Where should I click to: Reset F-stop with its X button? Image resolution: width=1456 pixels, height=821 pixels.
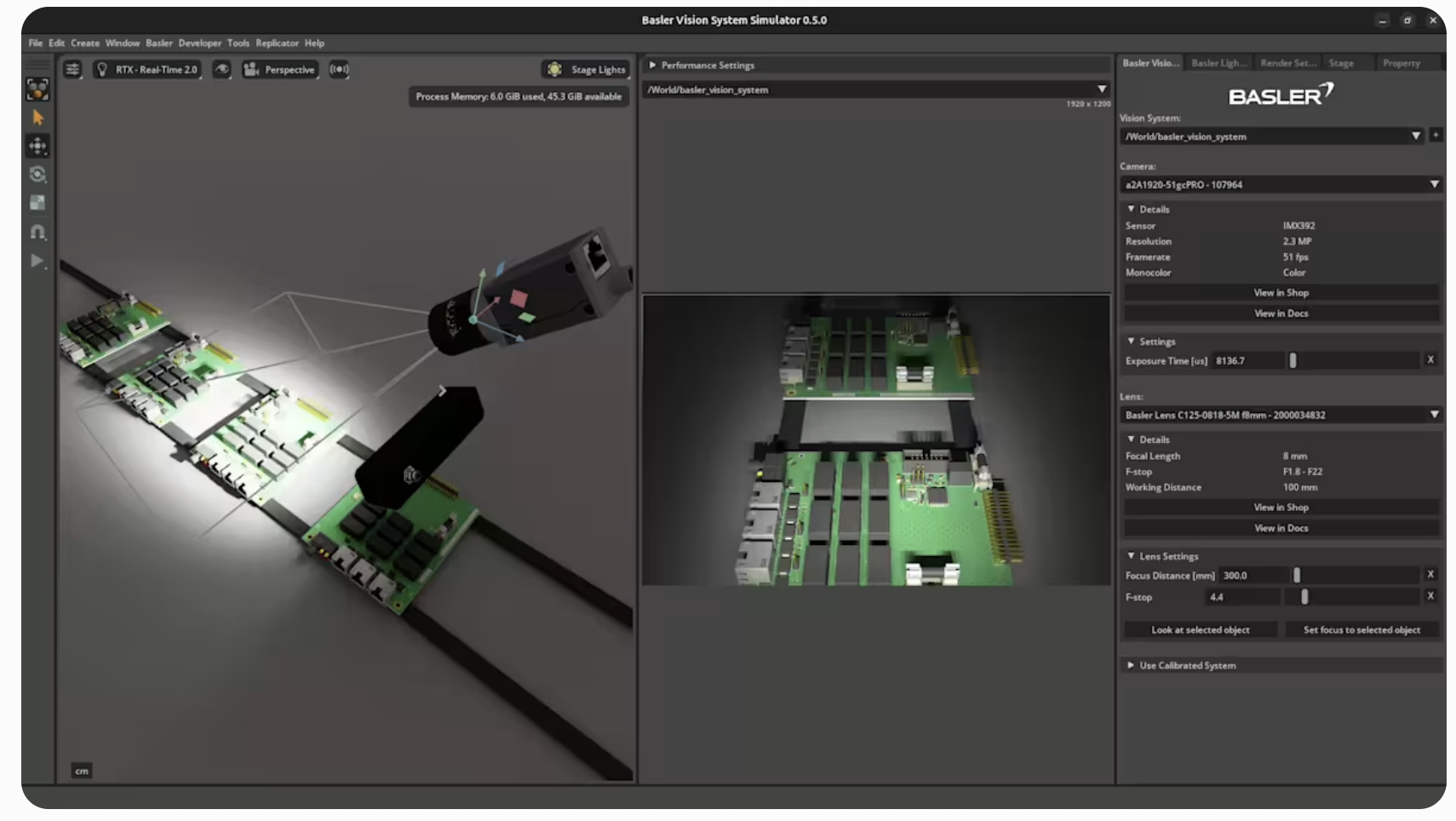[1430, 596]
